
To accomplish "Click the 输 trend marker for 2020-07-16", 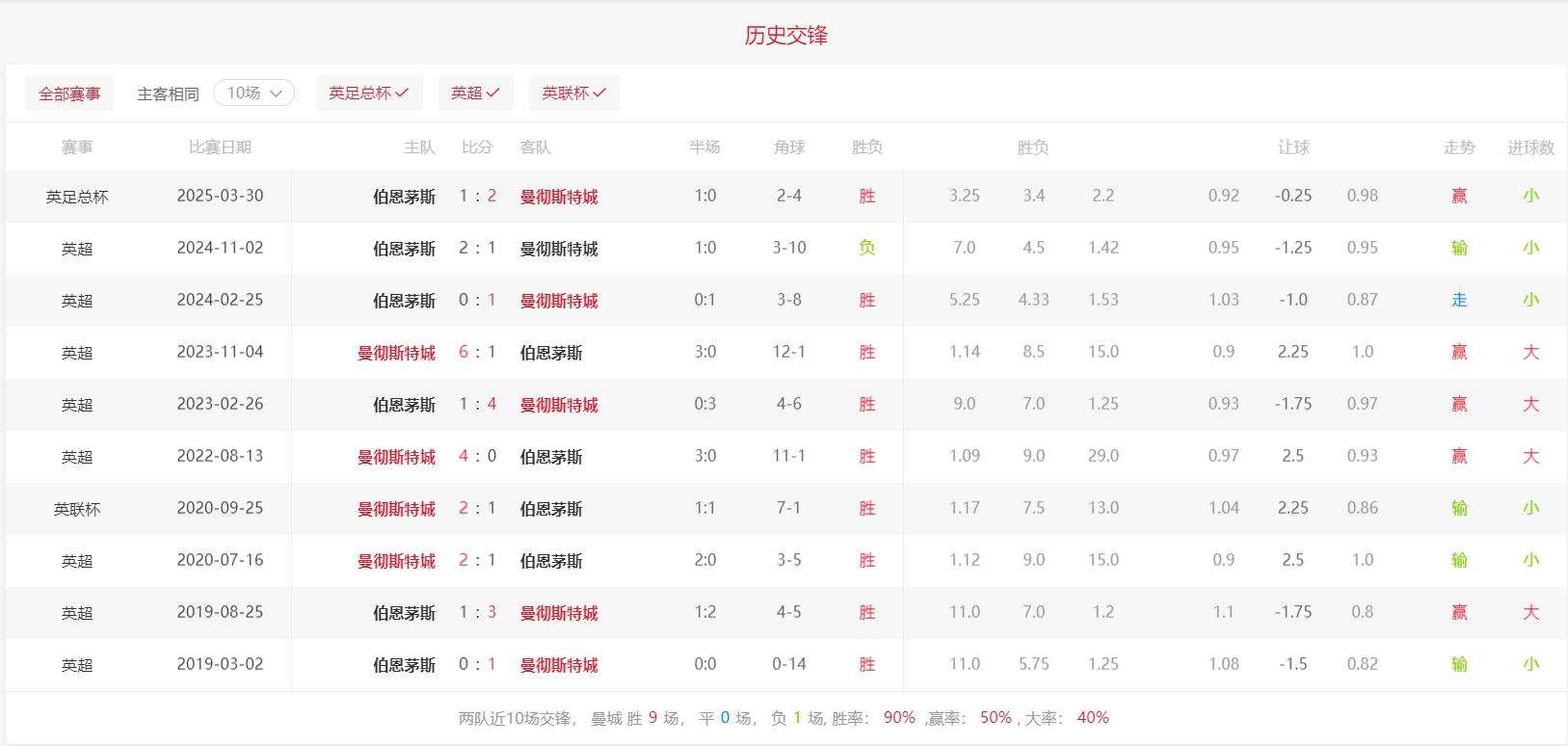I will (x=1459, y=561).
